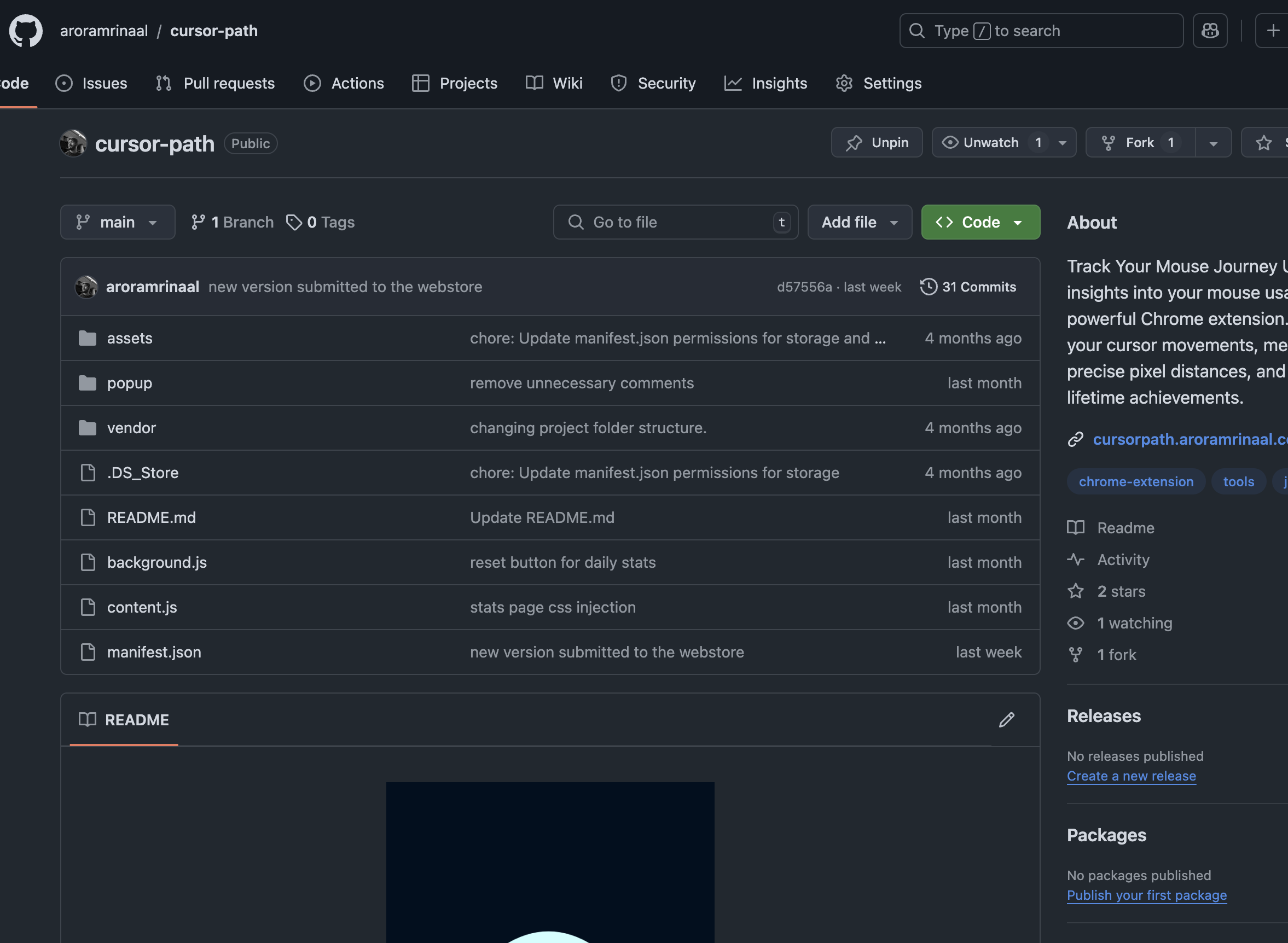Unpin the cursor-path repository

[x=877, y=143]
